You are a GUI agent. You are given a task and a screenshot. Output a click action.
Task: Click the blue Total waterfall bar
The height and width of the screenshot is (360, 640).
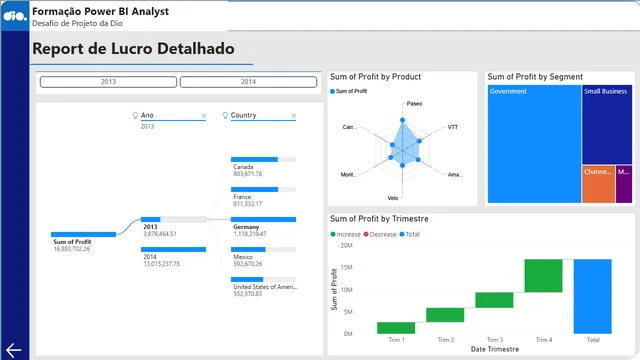coord(592,296)
